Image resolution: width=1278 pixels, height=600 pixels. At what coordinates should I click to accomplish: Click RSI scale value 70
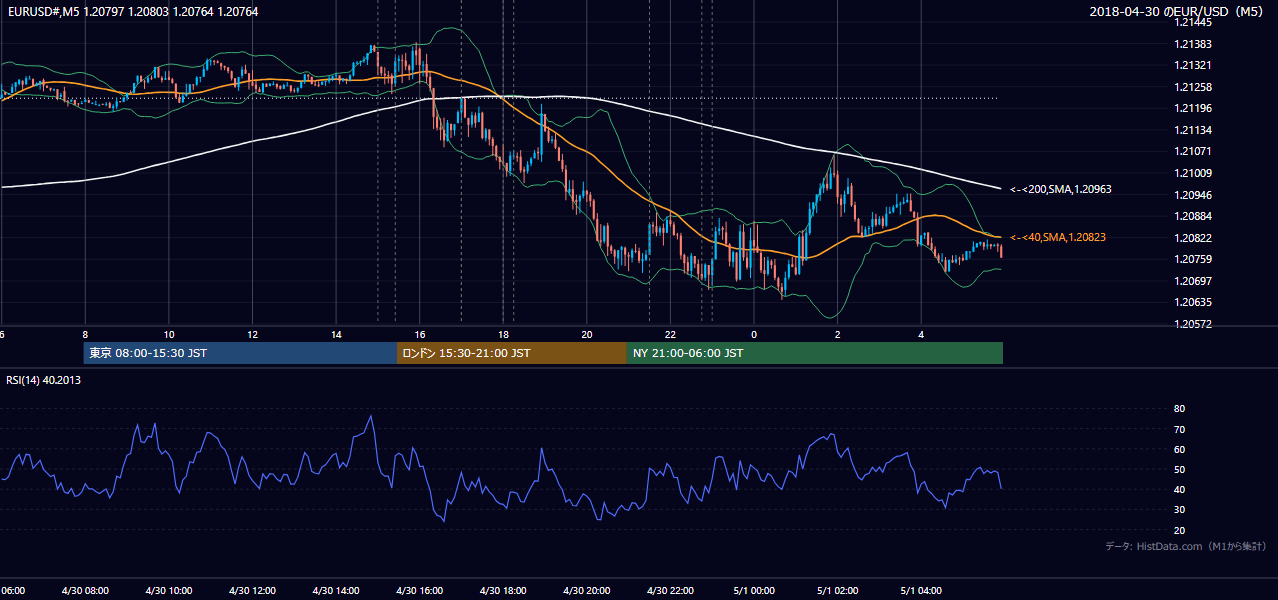[1179, 429]
